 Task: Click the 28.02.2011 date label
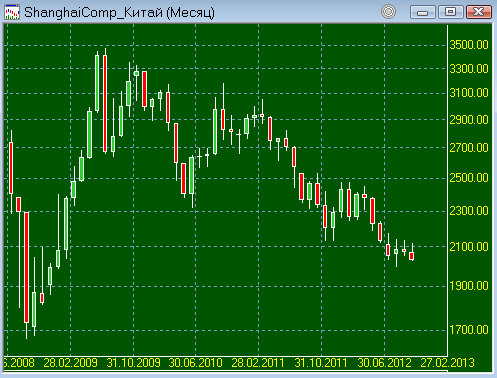[x=258, y=363]
